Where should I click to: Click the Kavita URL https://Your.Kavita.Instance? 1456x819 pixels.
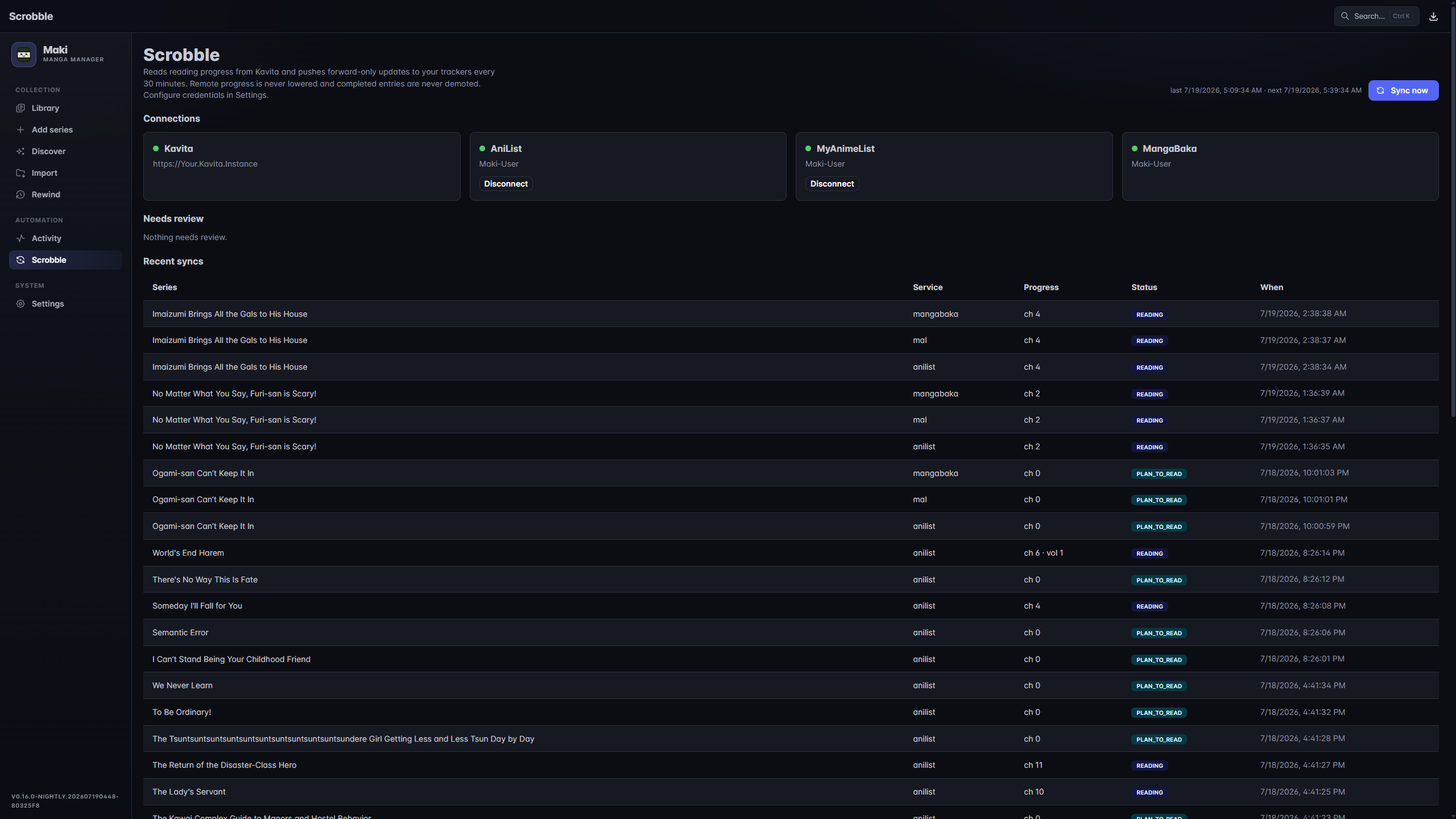(x=205, y=164)
